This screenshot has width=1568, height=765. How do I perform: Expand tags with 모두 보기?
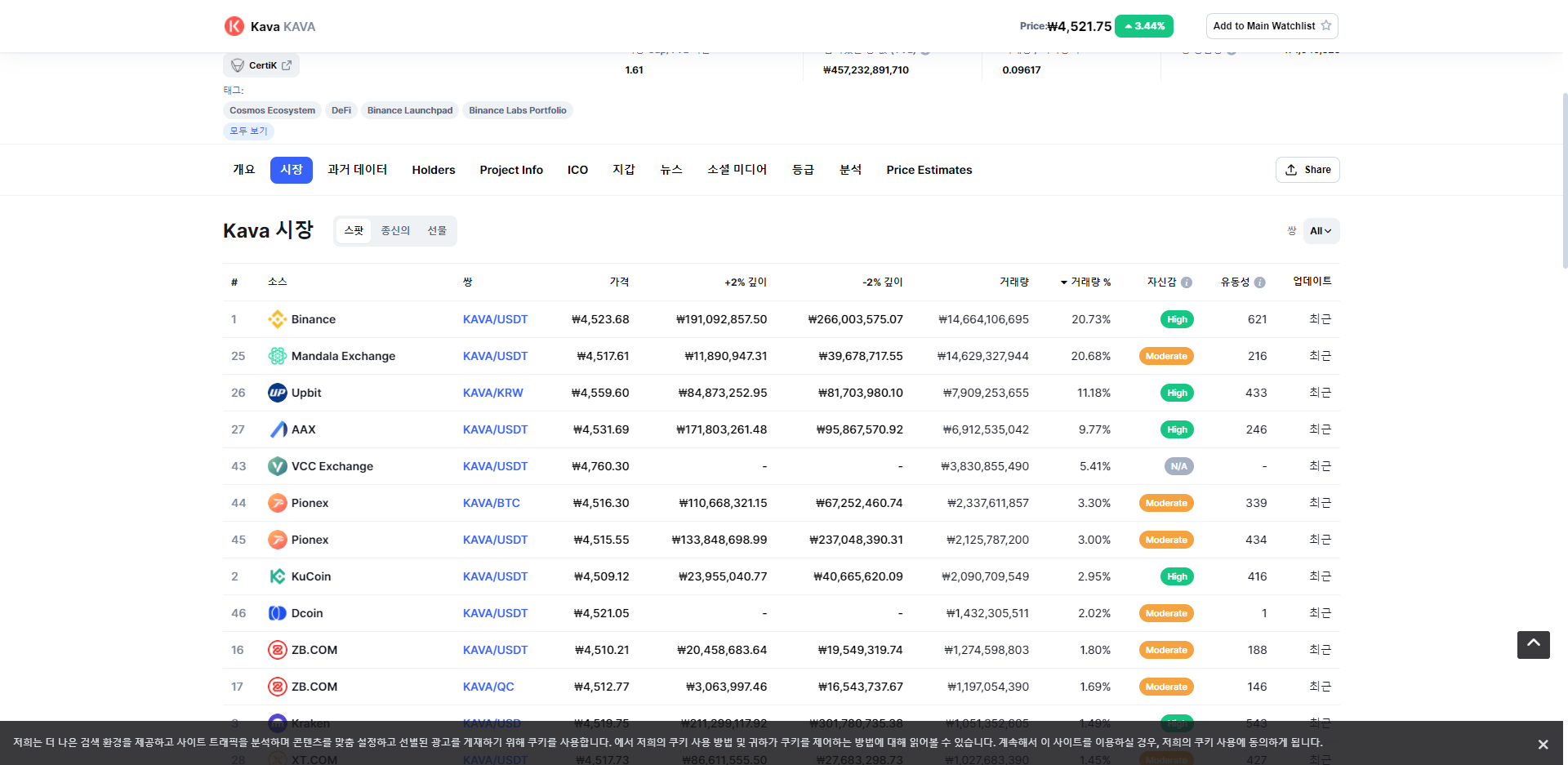[x=248, y=131]
